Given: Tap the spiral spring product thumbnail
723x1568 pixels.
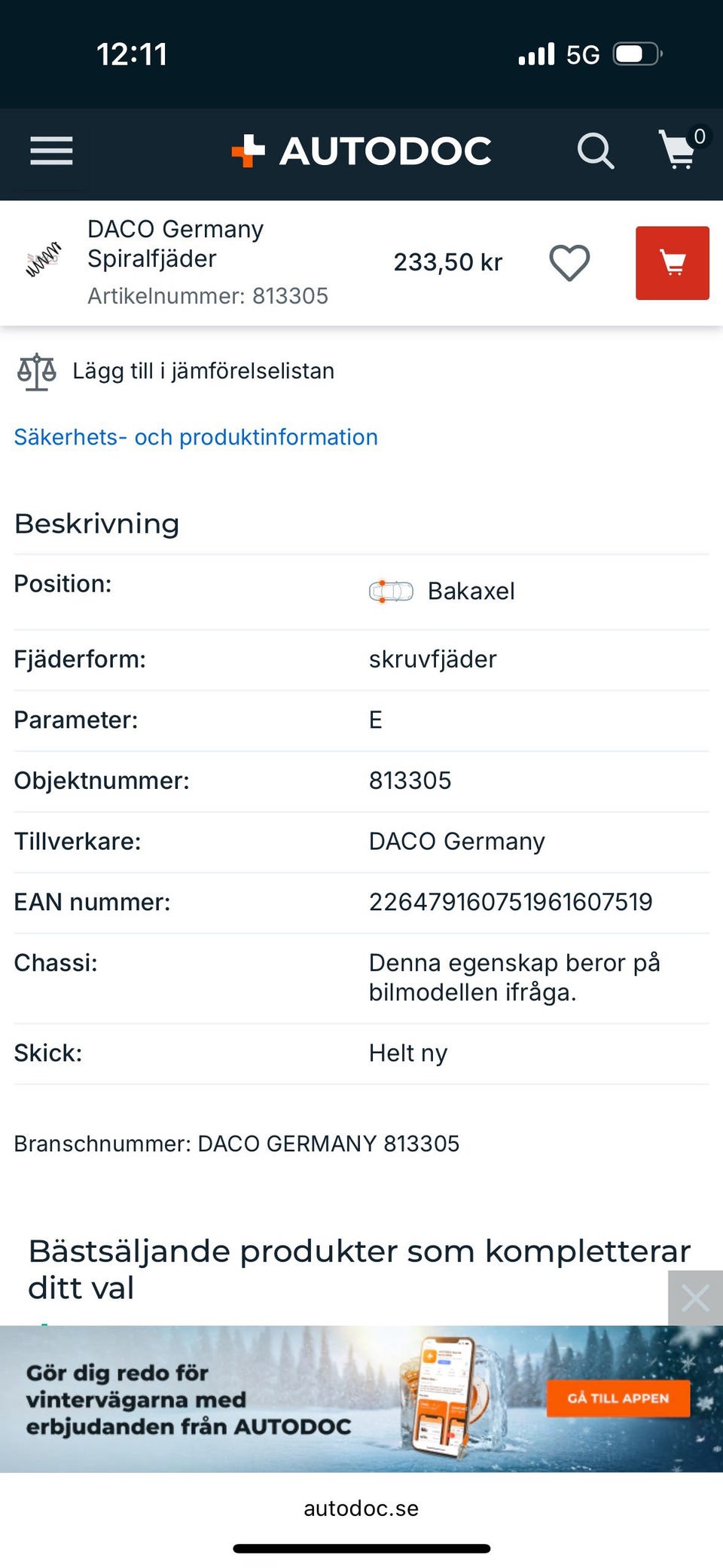Looking at the screenshot, I should pos(43,260).
